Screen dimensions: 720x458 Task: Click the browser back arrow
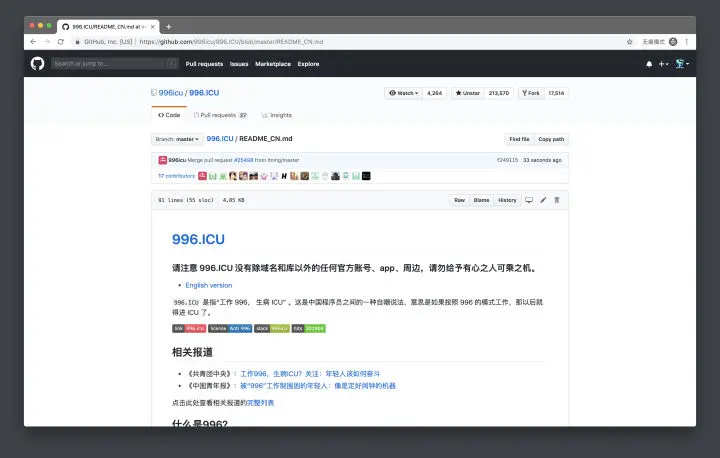pyautogui.click(x=33, y=42)
